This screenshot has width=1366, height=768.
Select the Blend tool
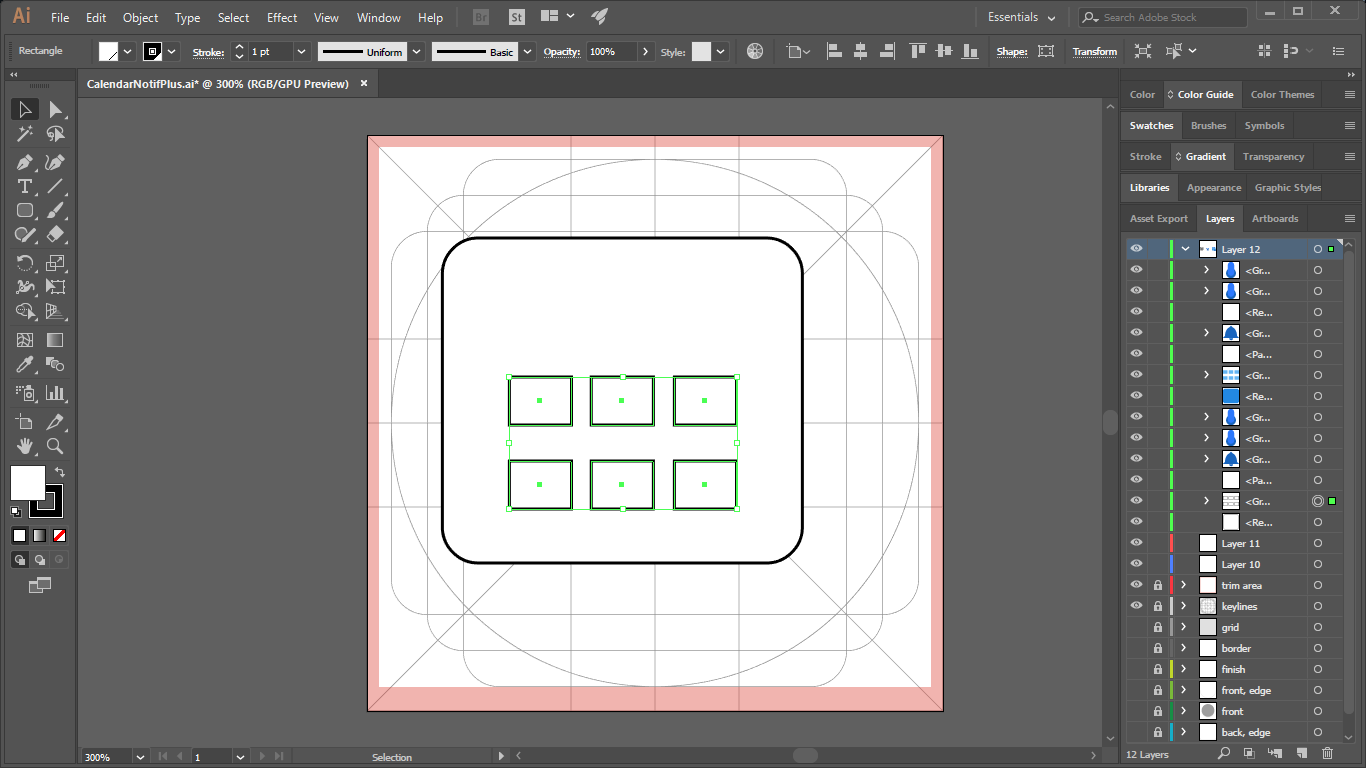tap(56, 364)
